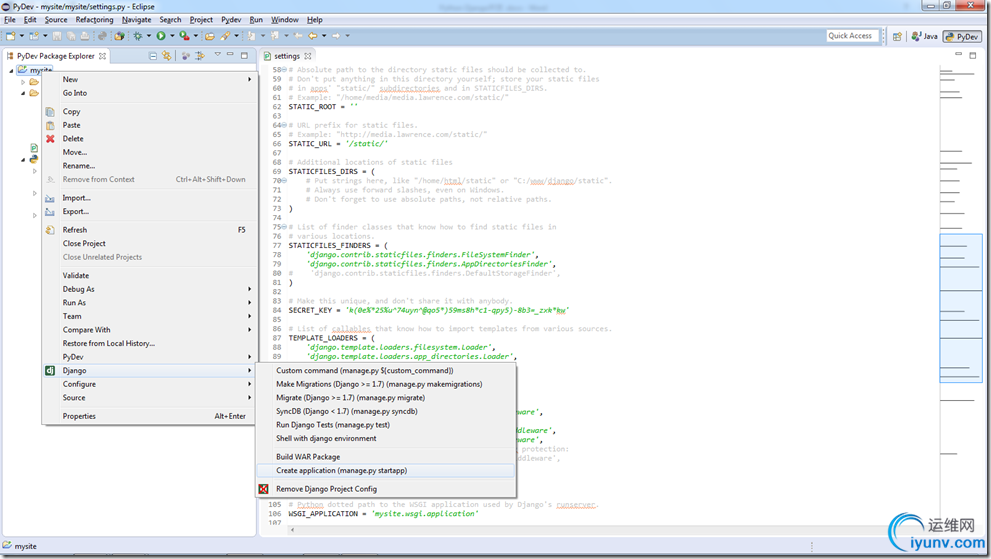Open dropdown arrow beside Debug icon
The image size is (991, 559).
click(149, 36)
